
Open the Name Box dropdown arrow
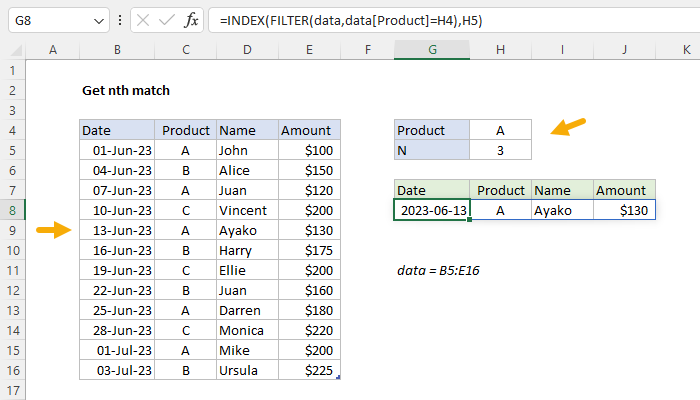click(96, 21)
